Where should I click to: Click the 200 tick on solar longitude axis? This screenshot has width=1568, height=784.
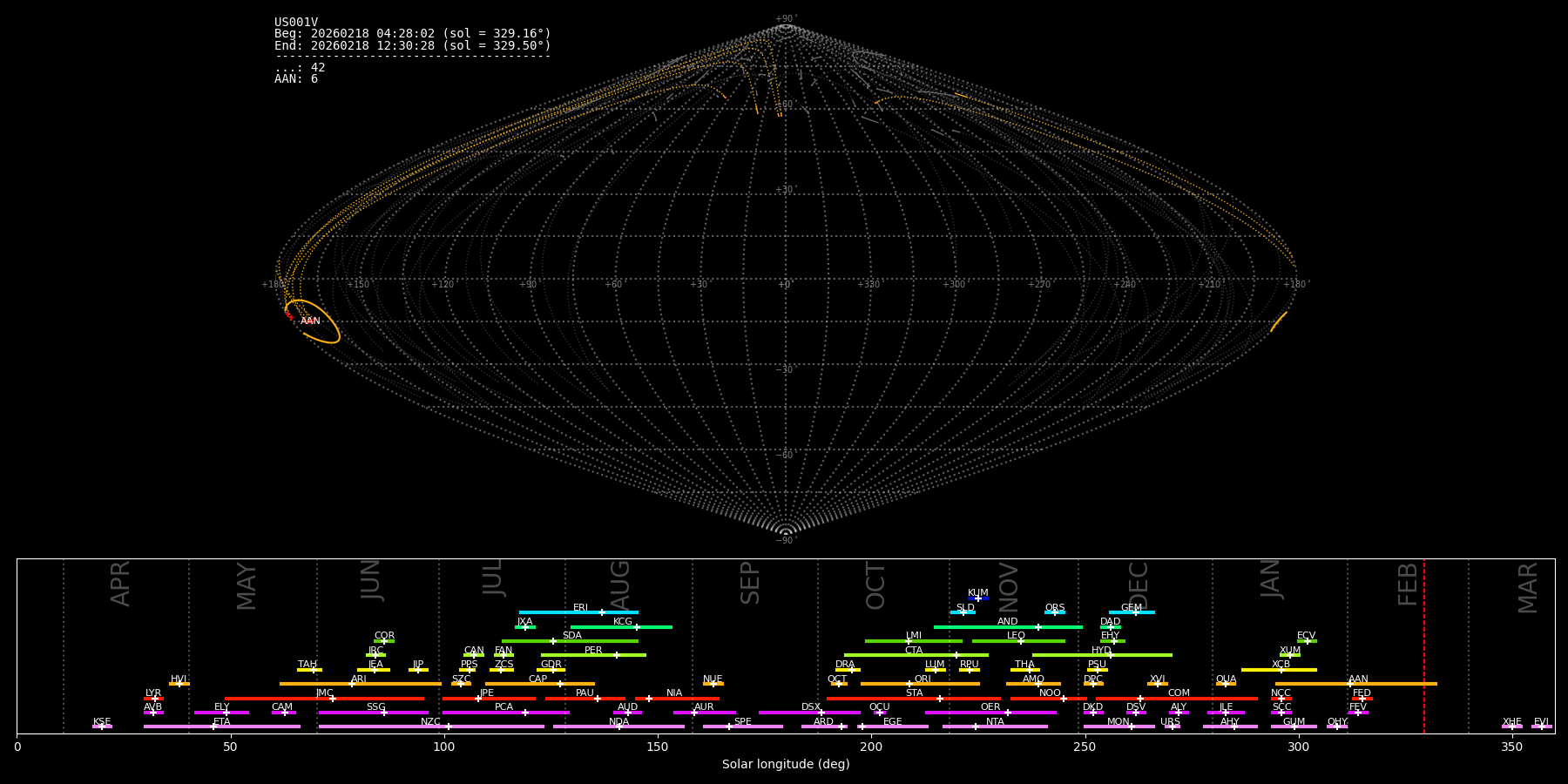click(871, 747)
